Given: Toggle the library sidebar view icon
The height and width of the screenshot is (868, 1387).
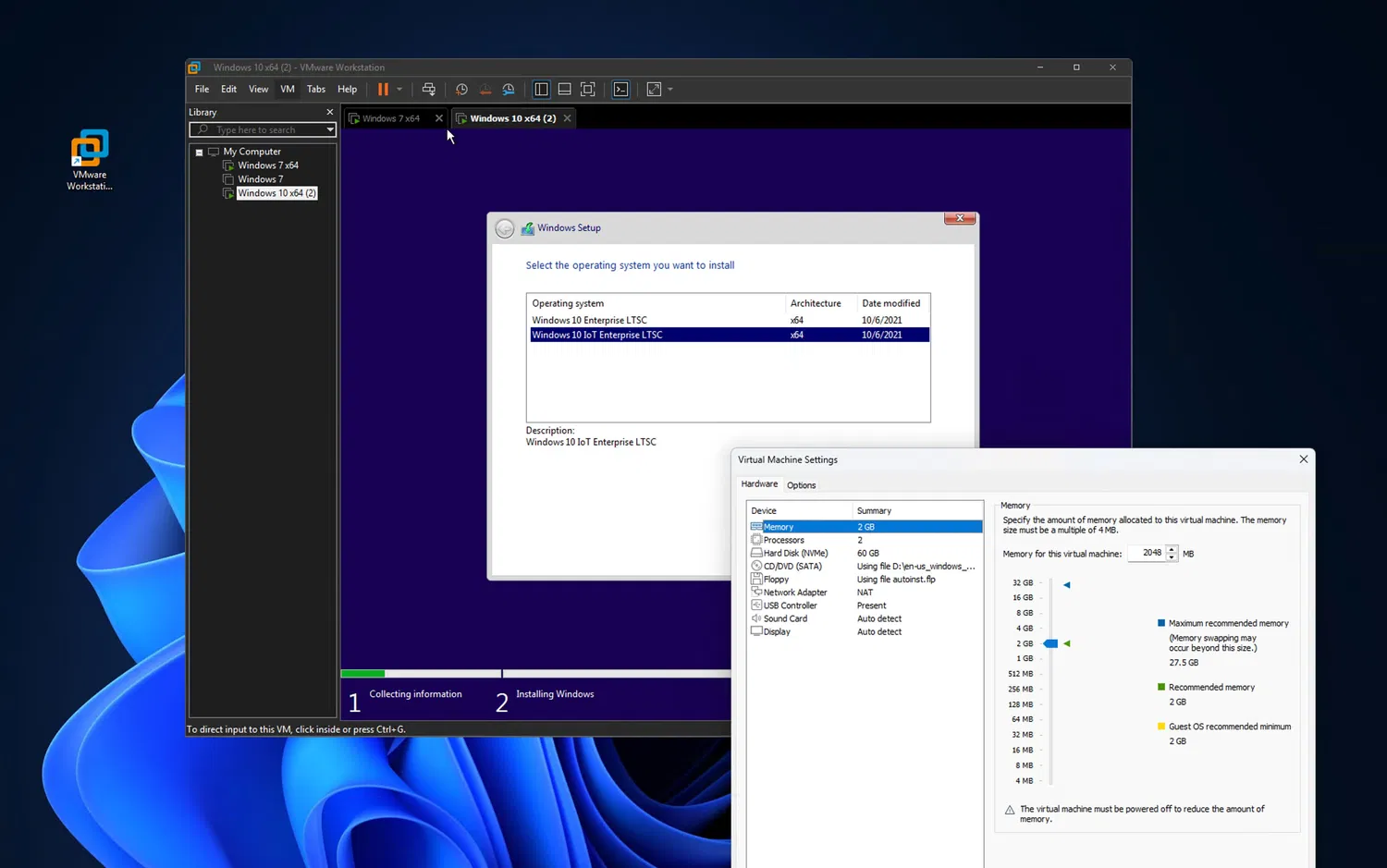Looking at the screenshot, I should [x=541, y=90].
